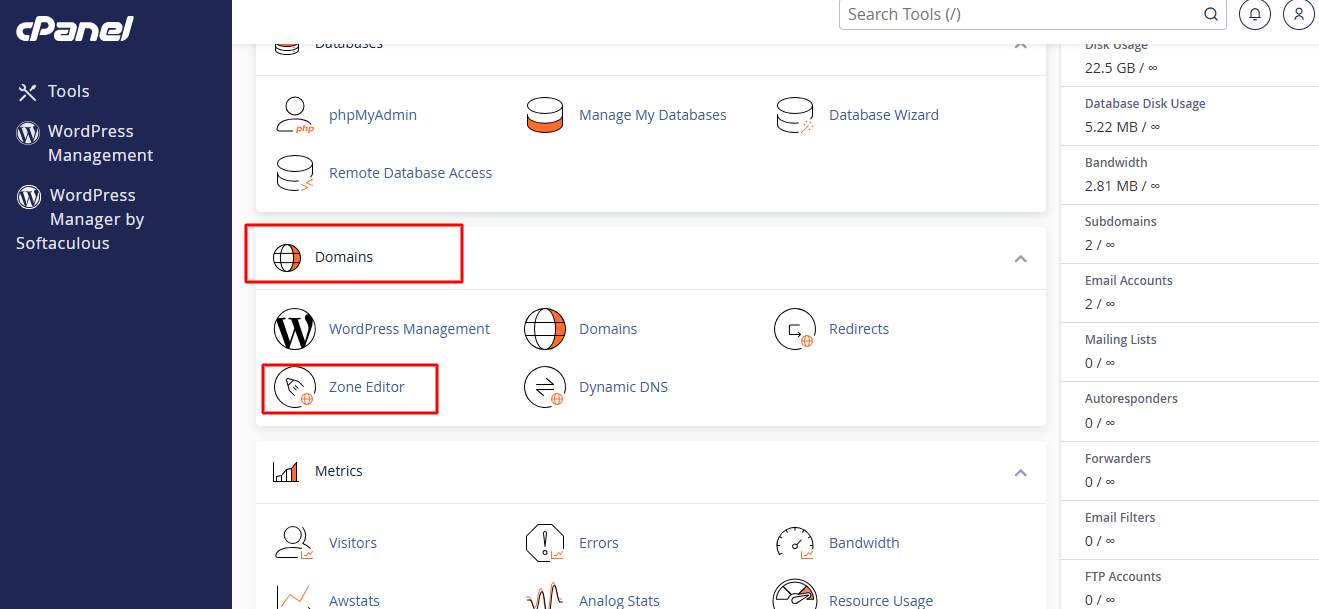1319x609 pixels.
Task: Open the Analog Stats link
Action: (x=619, y=601)
